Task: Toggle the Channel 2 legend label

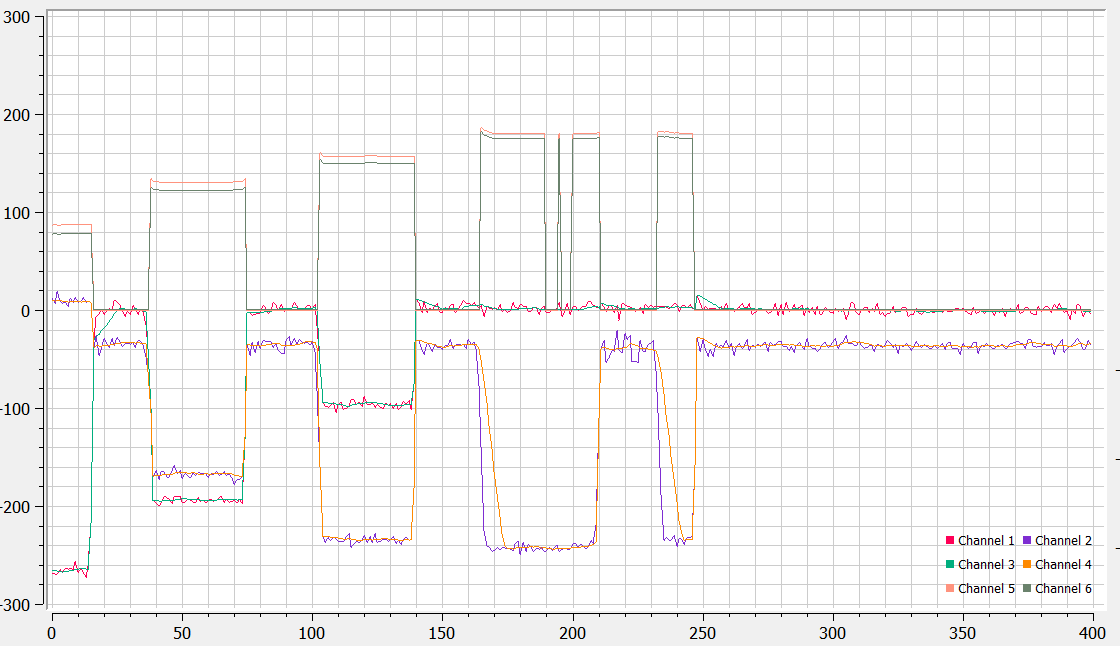Action: [x=1063, y=541]
